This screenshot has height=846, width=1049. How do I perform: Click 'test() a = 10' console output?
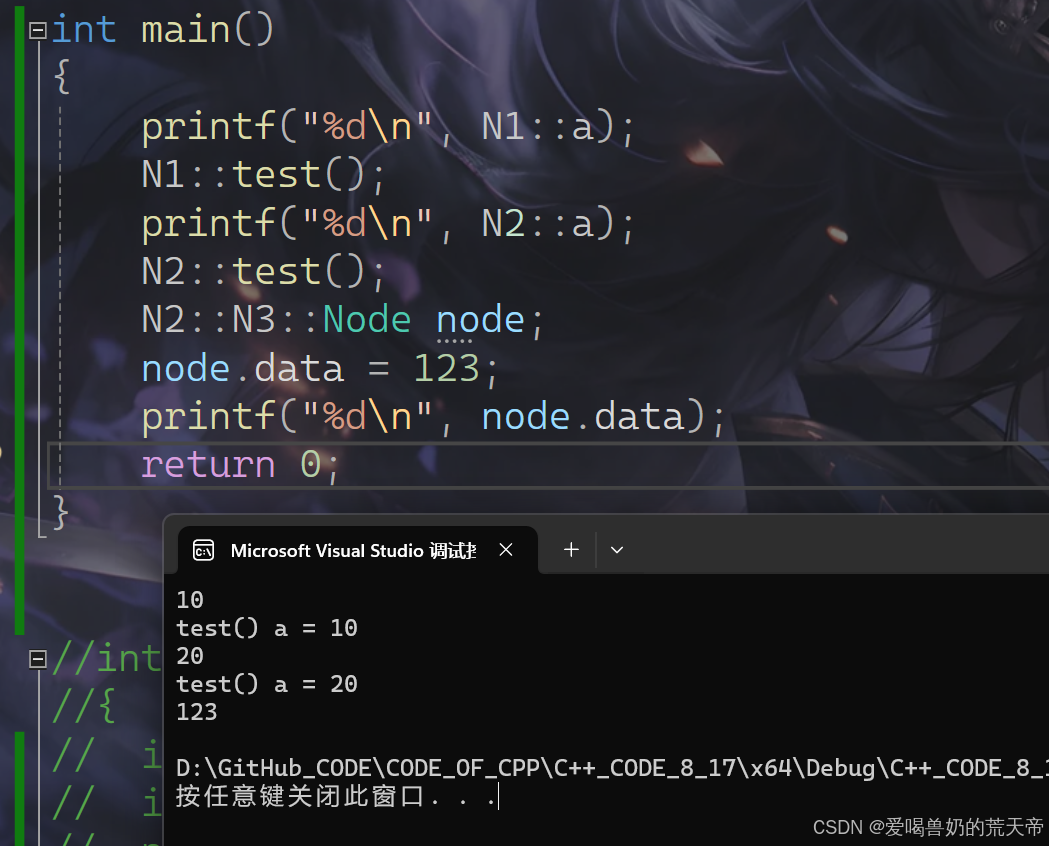click(x=267, y=628)
